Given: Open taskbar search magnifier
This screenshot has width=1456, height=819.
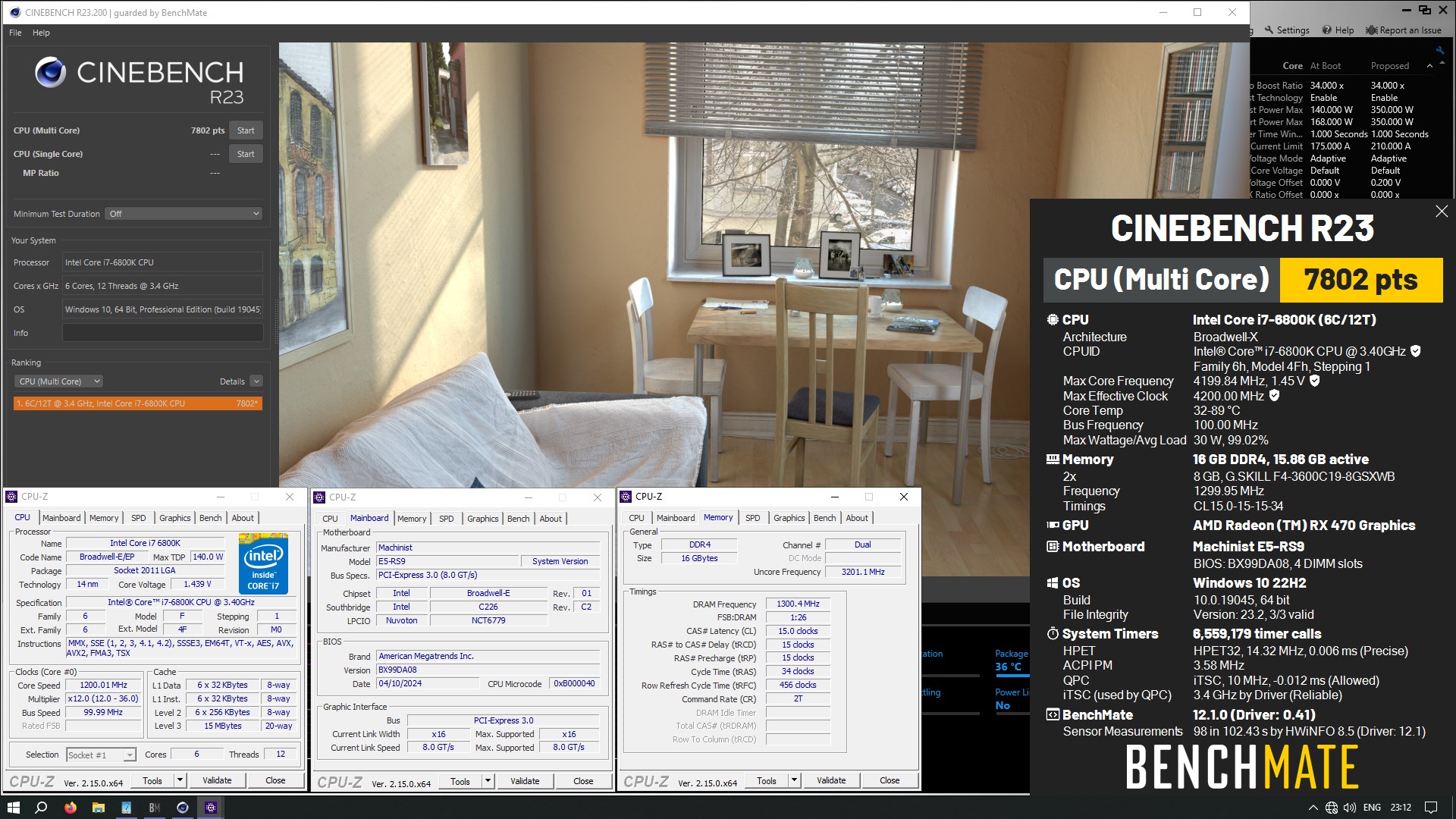Looking at the screenshot, I should click(42, 808).
